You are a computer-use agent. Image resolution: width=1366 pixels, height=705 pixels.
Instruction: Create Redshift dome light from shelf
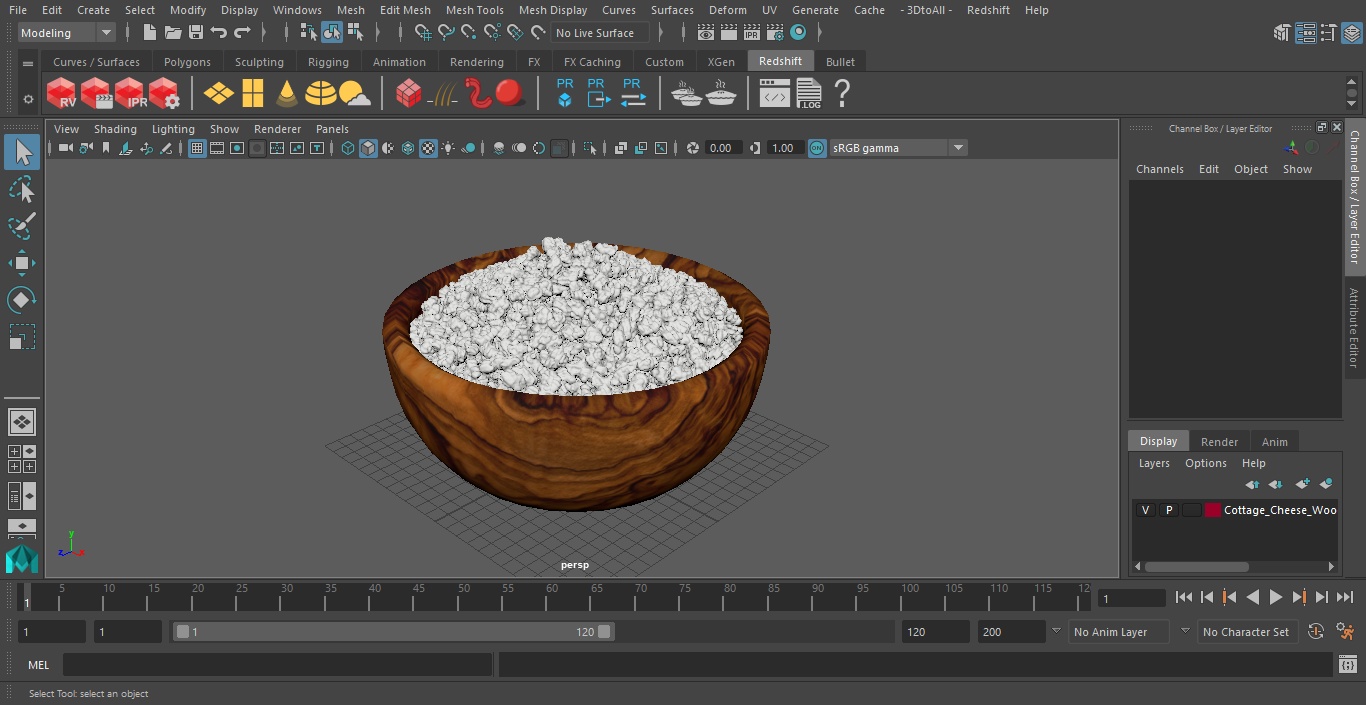pos(320,94)
